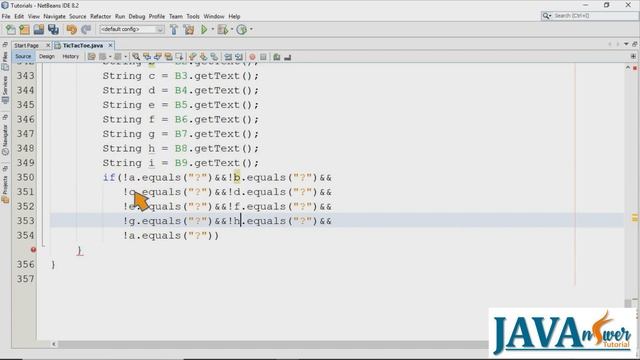Open the Edit menu
The image size is (640, 360).
[x=19, y=16]
